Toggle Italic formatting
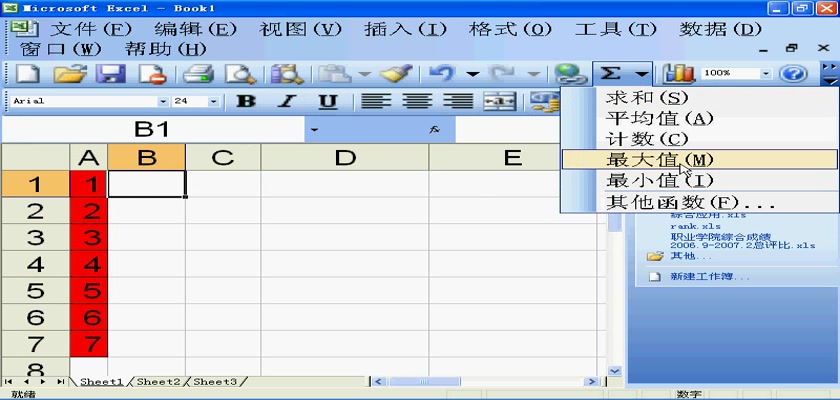 [x=287, y=101]
